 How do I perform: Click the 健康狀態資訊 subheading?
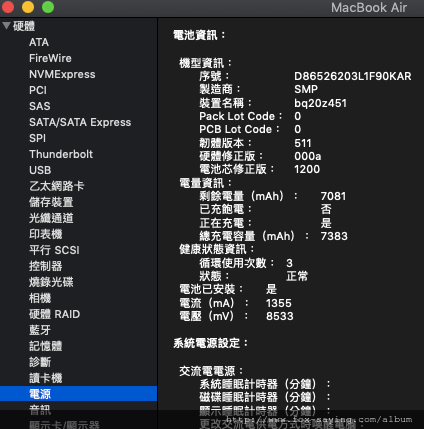[216, 249]
